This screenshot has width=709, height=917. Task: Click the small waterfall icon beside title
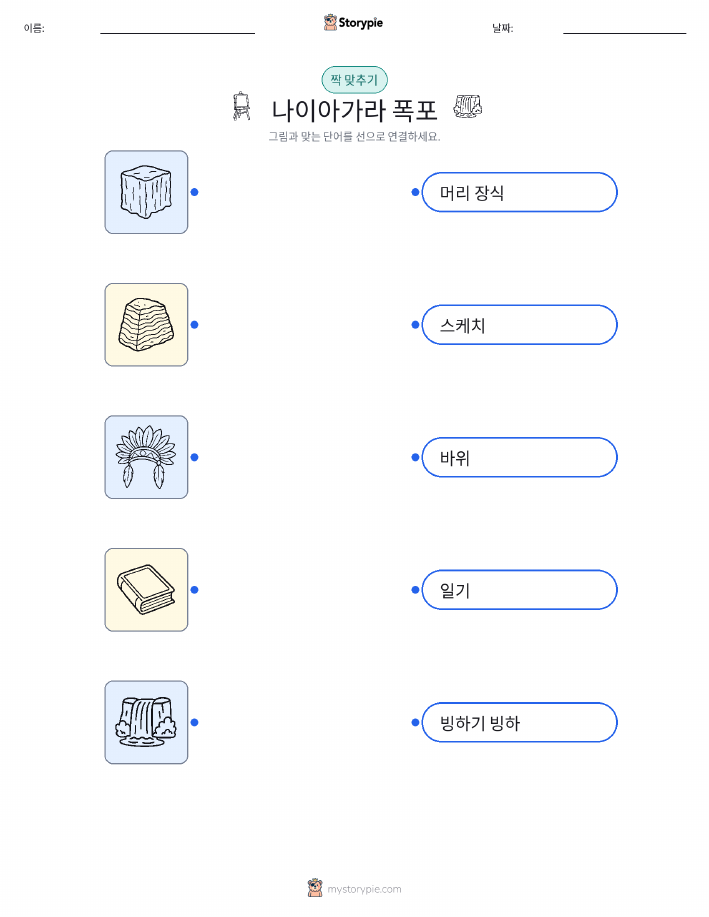coord(467,107)
